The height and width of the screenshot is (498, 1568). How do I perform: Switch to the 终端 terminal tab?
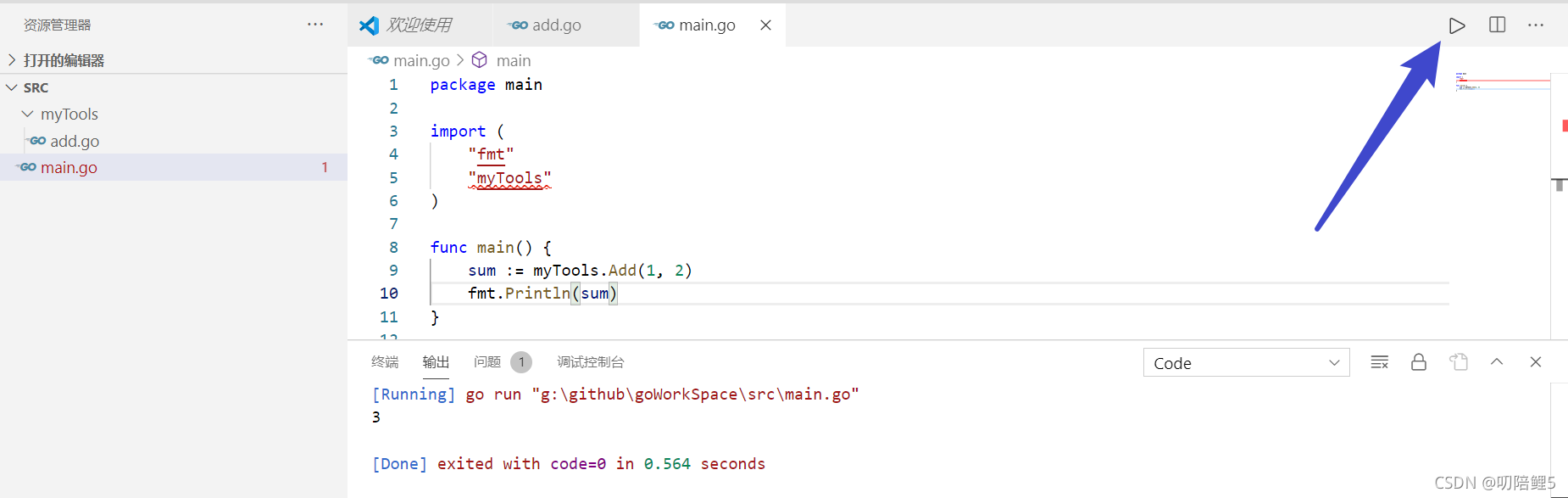point(385,362)
